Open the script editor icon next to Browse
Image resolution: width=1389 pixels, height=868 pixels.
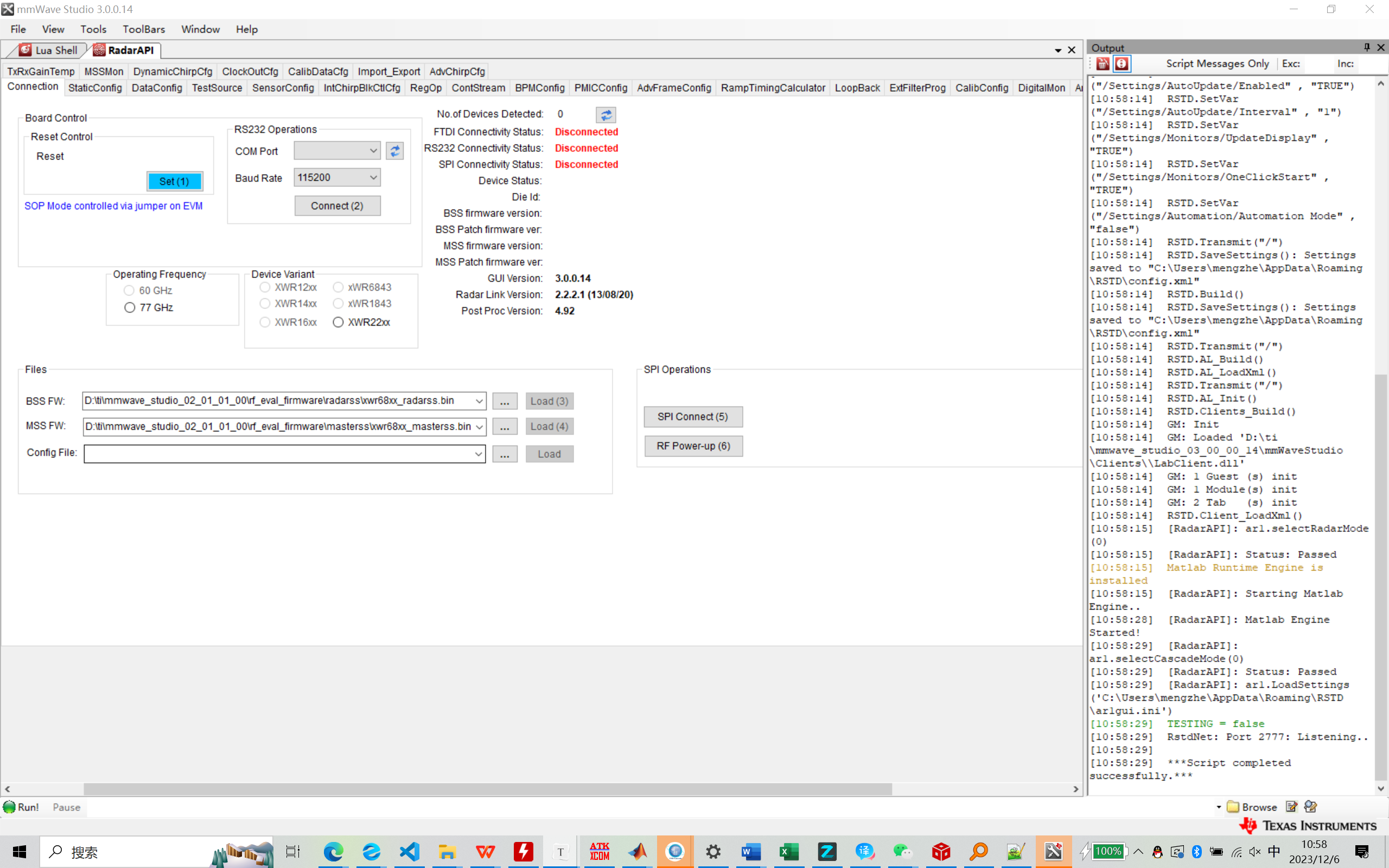click(x=1291, y=807)
